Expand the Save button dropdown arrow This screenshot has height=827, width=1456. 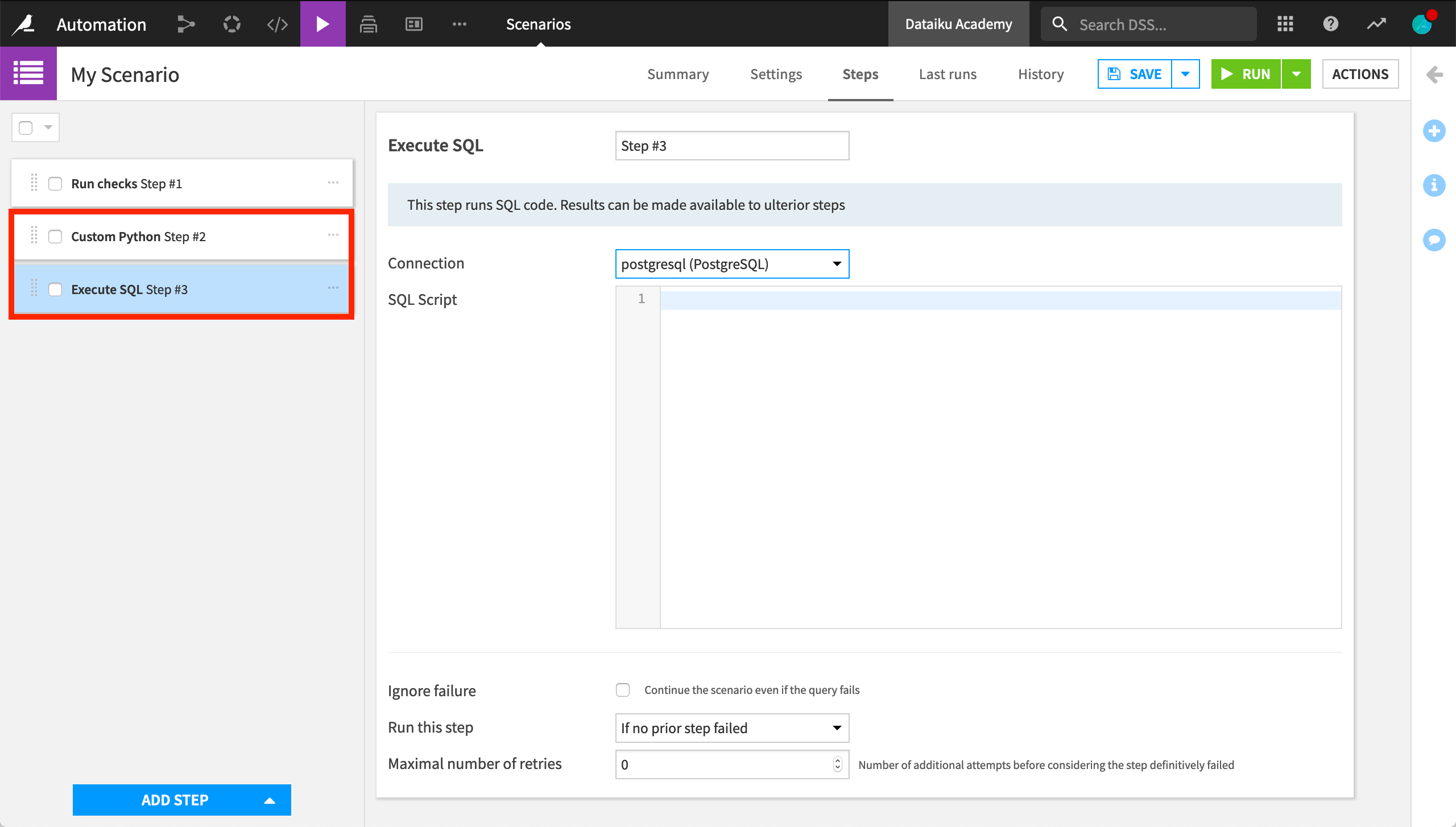(1185, 74)
